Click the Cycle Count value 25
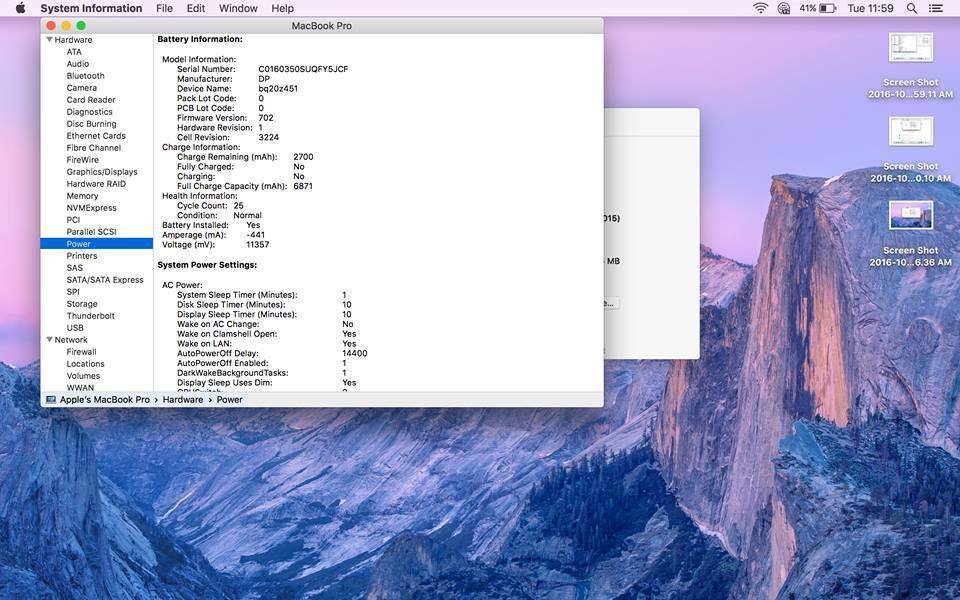The height and width of the screenshot is (600, 960). [x=239, y=206]
